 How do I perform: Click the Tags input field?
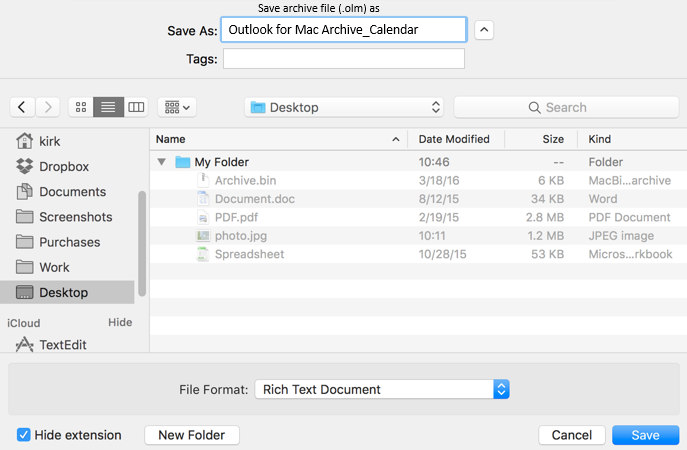point(343,59)
